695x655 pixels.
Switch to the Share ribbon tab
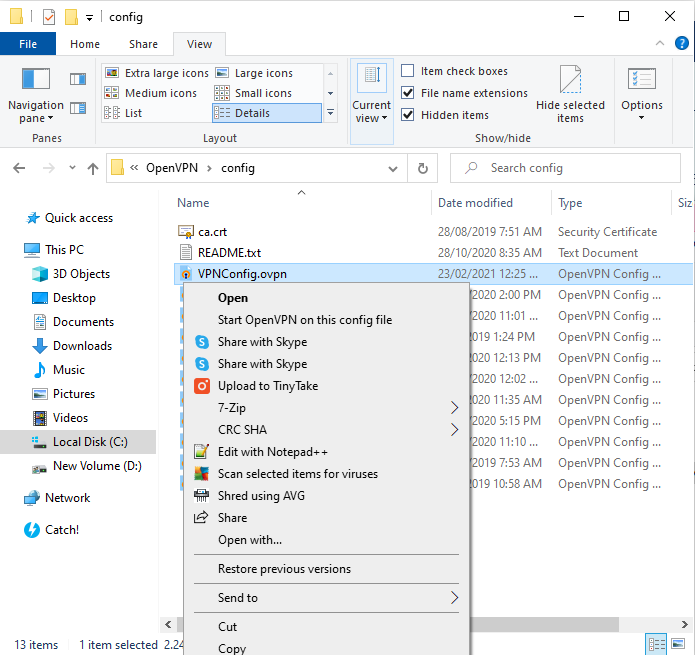143,44
